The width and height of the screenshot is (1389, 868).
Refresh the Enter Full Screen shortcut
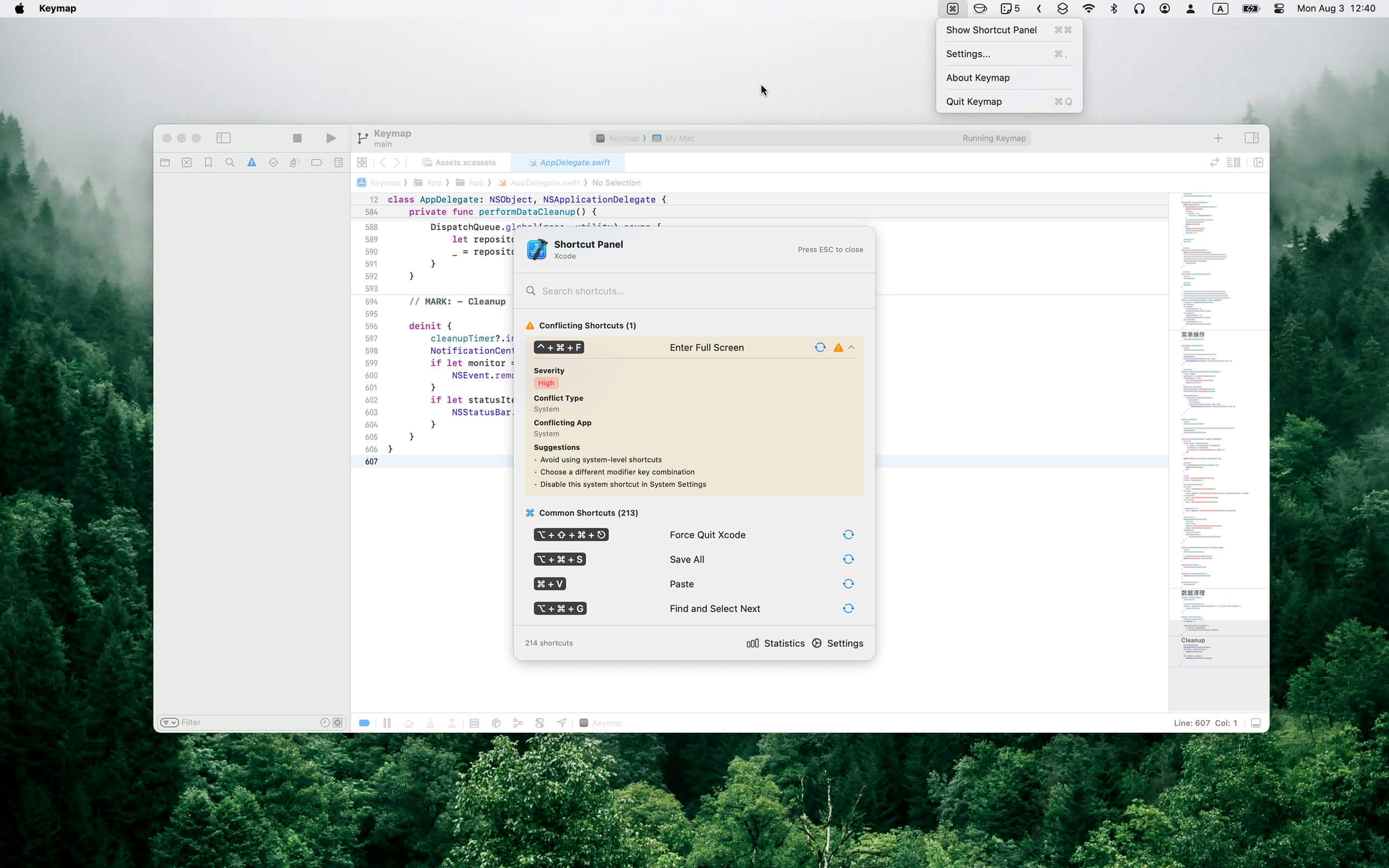(x=820, y=347)
